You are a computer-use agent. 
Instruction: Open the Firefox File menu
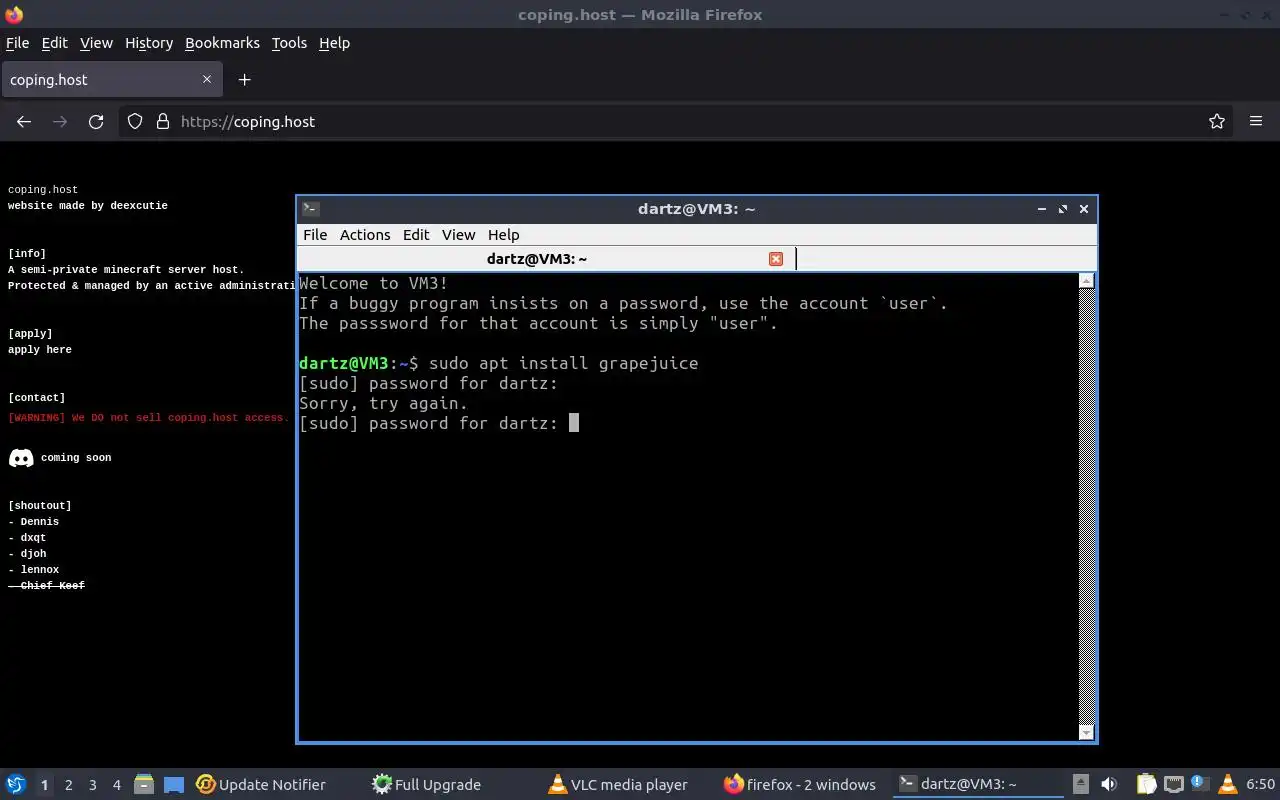[x=17, y=43]
